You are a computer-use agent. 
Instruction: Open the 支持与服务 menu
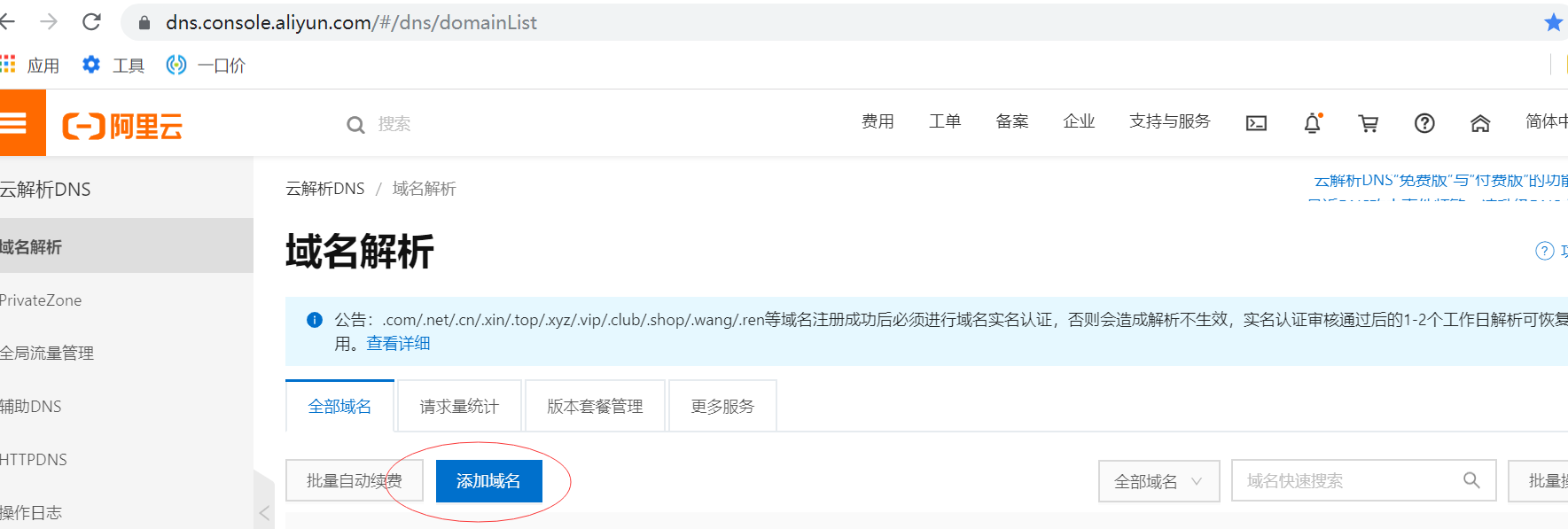[1170, 121]
